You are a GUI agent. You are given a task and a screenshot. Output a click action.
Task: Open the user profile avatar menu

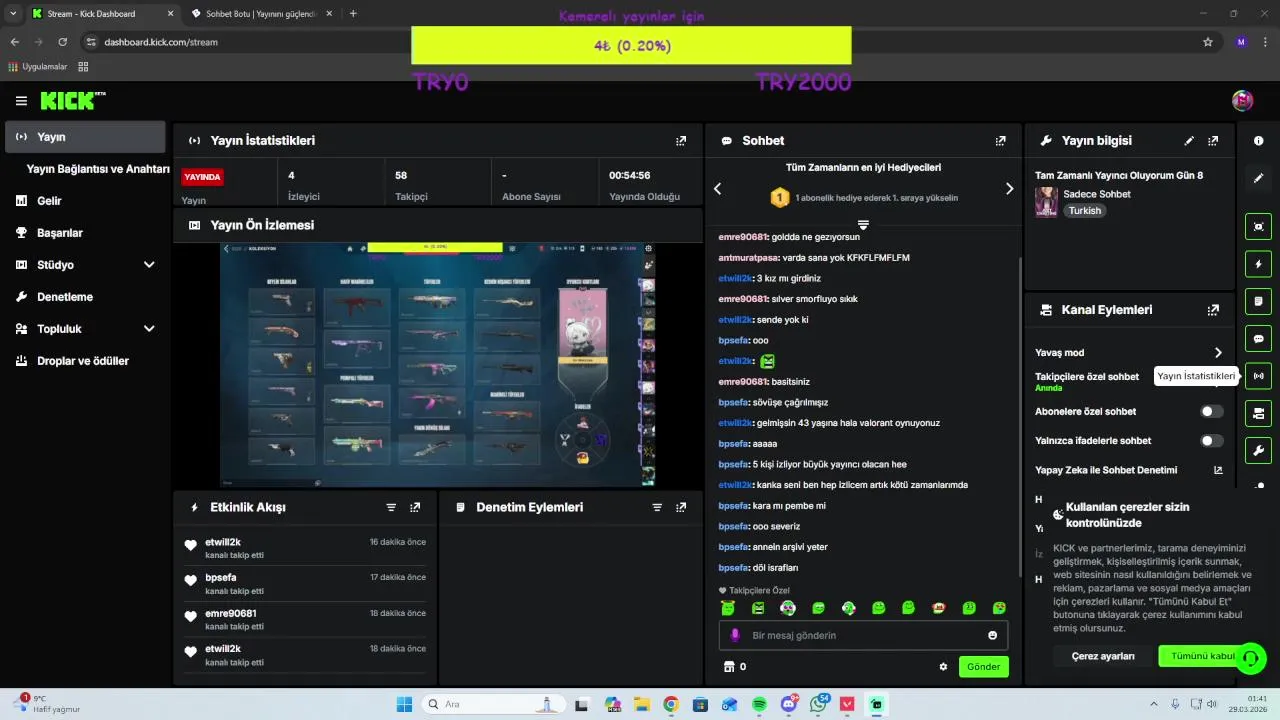[x=1242, y=100]
